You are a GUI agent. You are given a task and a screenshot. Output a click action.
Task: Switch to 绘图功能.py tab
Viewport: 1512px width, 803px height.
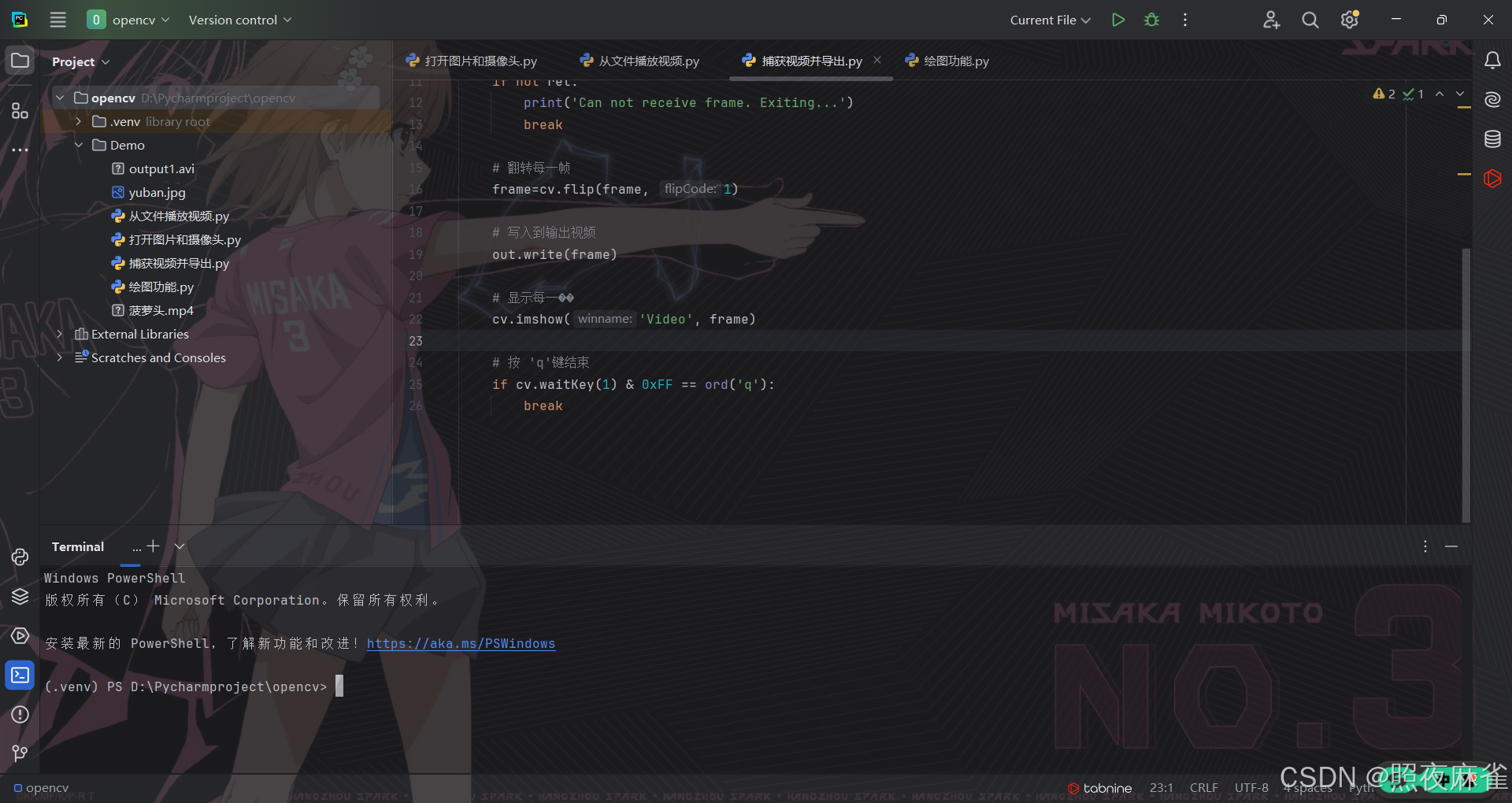click(947, 61)
